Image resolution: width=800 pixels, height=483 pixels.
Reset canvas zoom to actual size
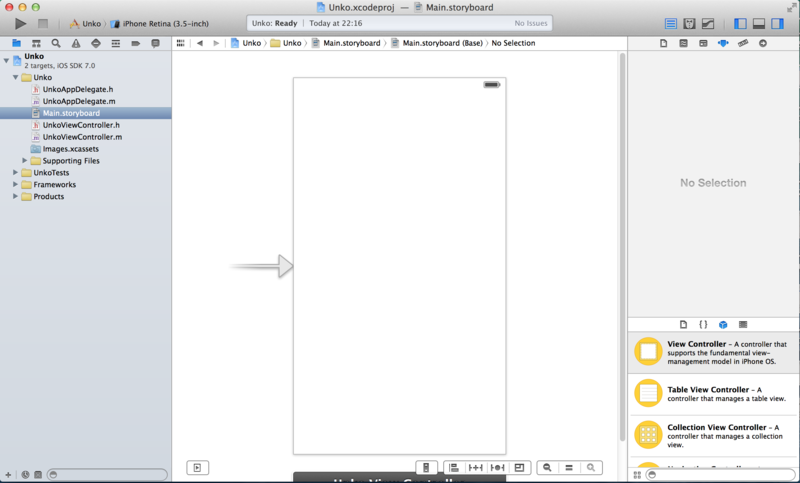(569, 468)
